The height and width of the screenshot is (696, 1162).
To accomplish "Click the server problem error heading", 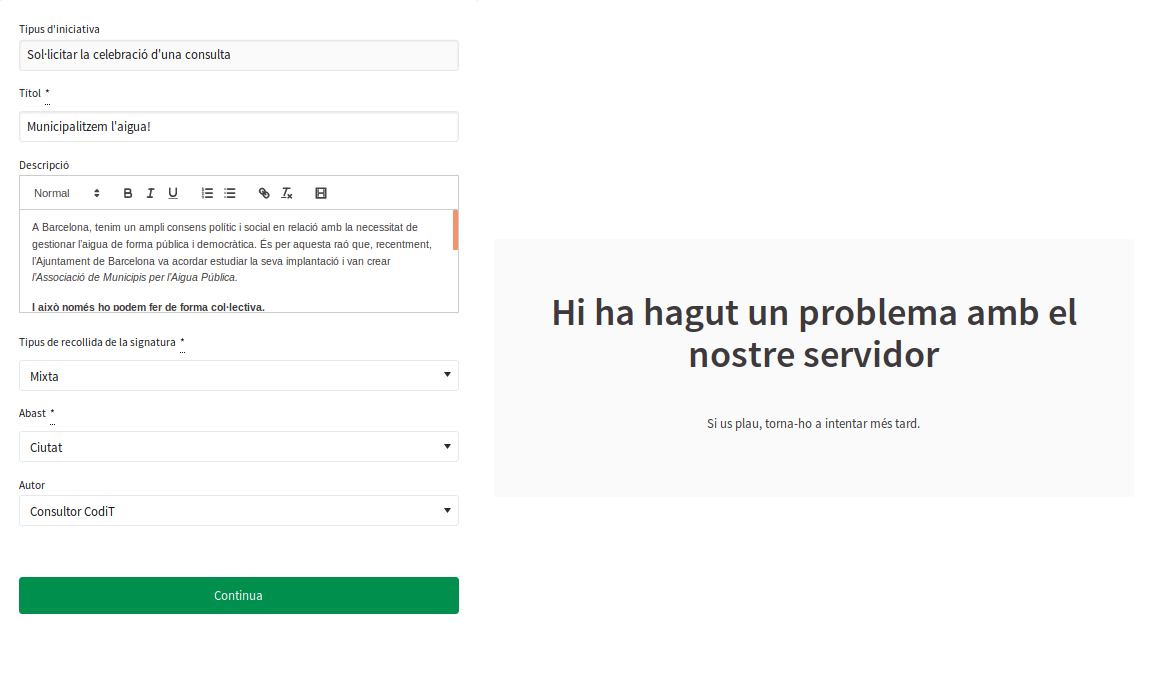I will (x=813, y=333).
